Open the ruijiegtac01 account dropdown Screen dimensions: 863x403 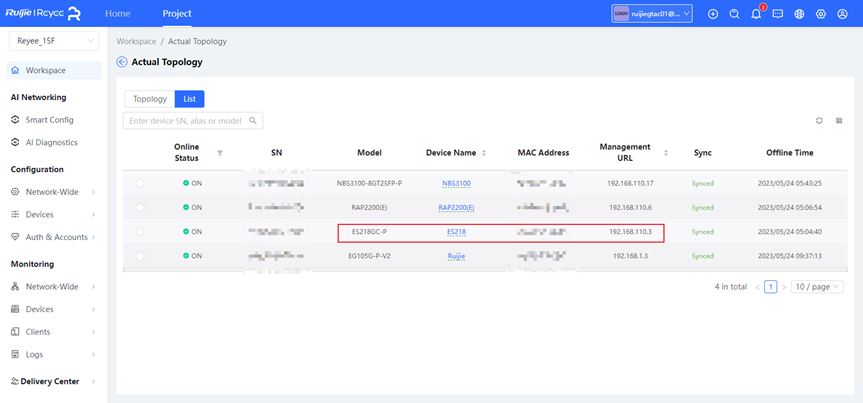point(652,14)
